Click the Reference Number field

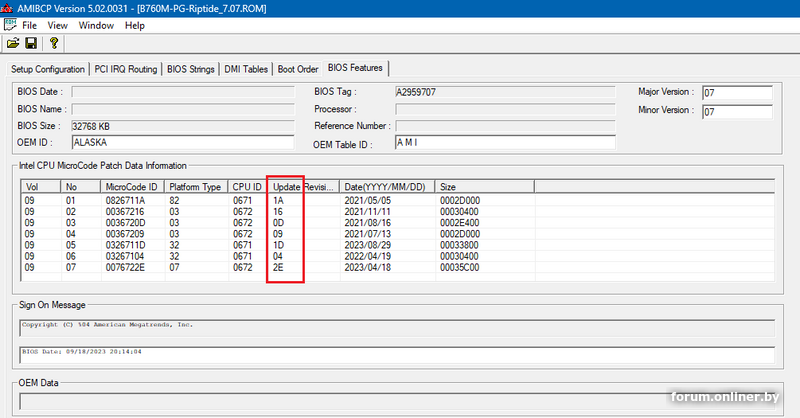(505, 126)
